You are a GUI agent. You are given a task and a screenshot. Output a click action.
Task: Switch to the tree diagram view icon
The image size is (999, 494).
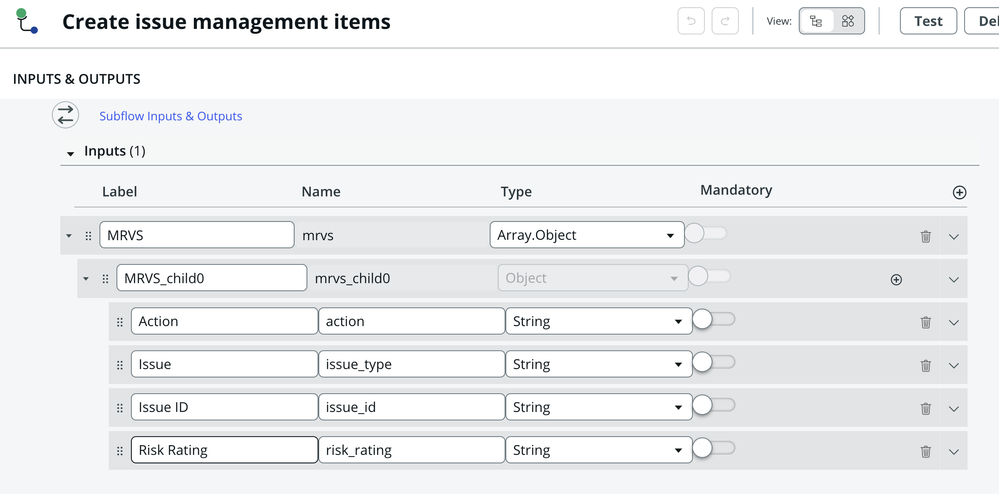pos(816,21)
